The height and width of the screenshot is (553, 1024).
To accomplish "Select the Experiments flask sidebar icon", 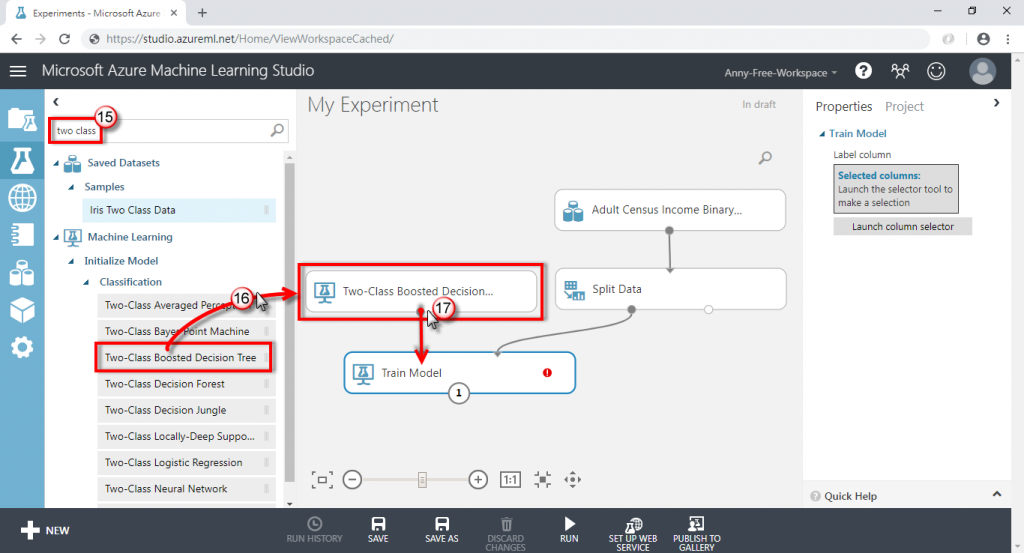I will (x=22, y=160).
